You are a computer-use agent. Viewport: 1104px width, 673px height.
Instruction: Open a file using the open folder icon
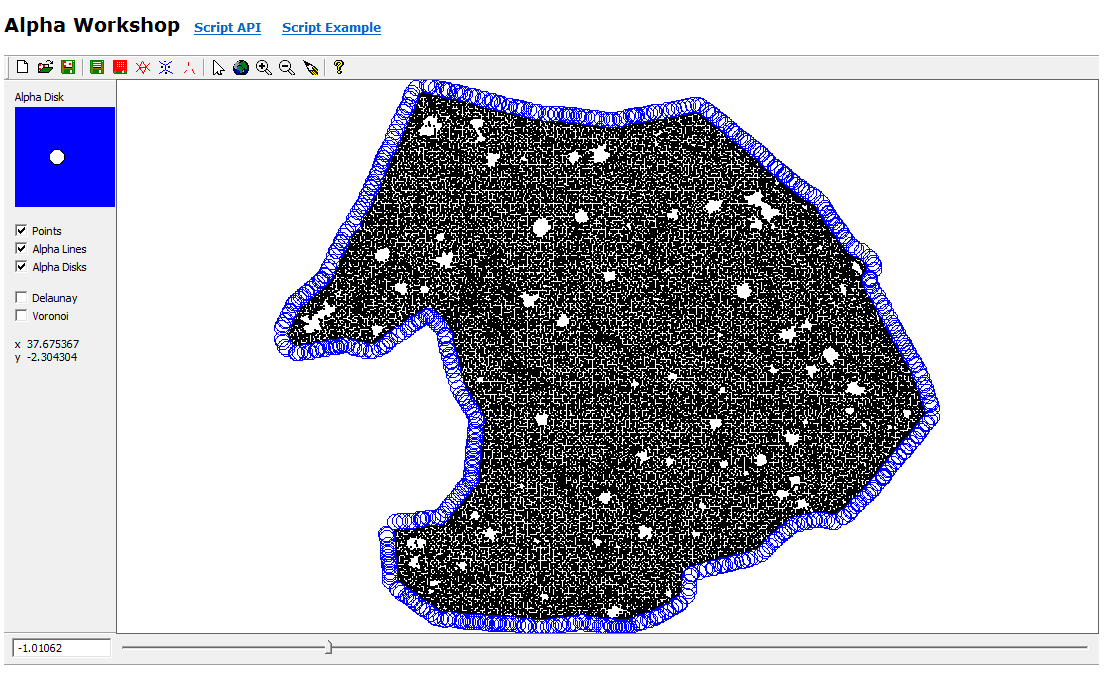[45, 67]
